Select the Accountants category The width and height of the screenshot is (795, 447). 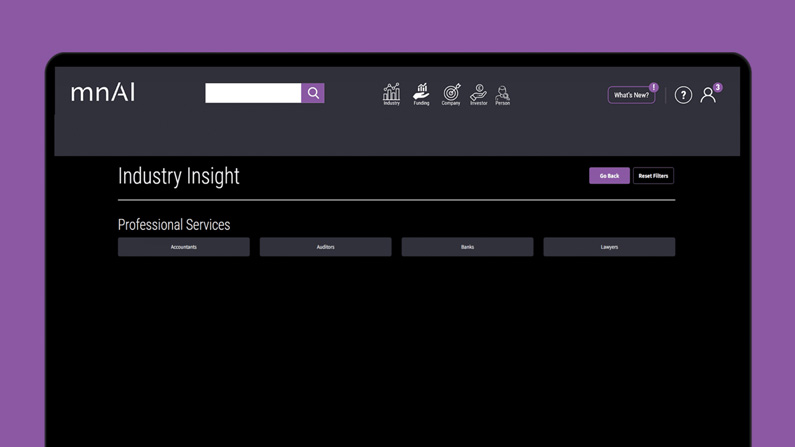(x=184, y=247)
